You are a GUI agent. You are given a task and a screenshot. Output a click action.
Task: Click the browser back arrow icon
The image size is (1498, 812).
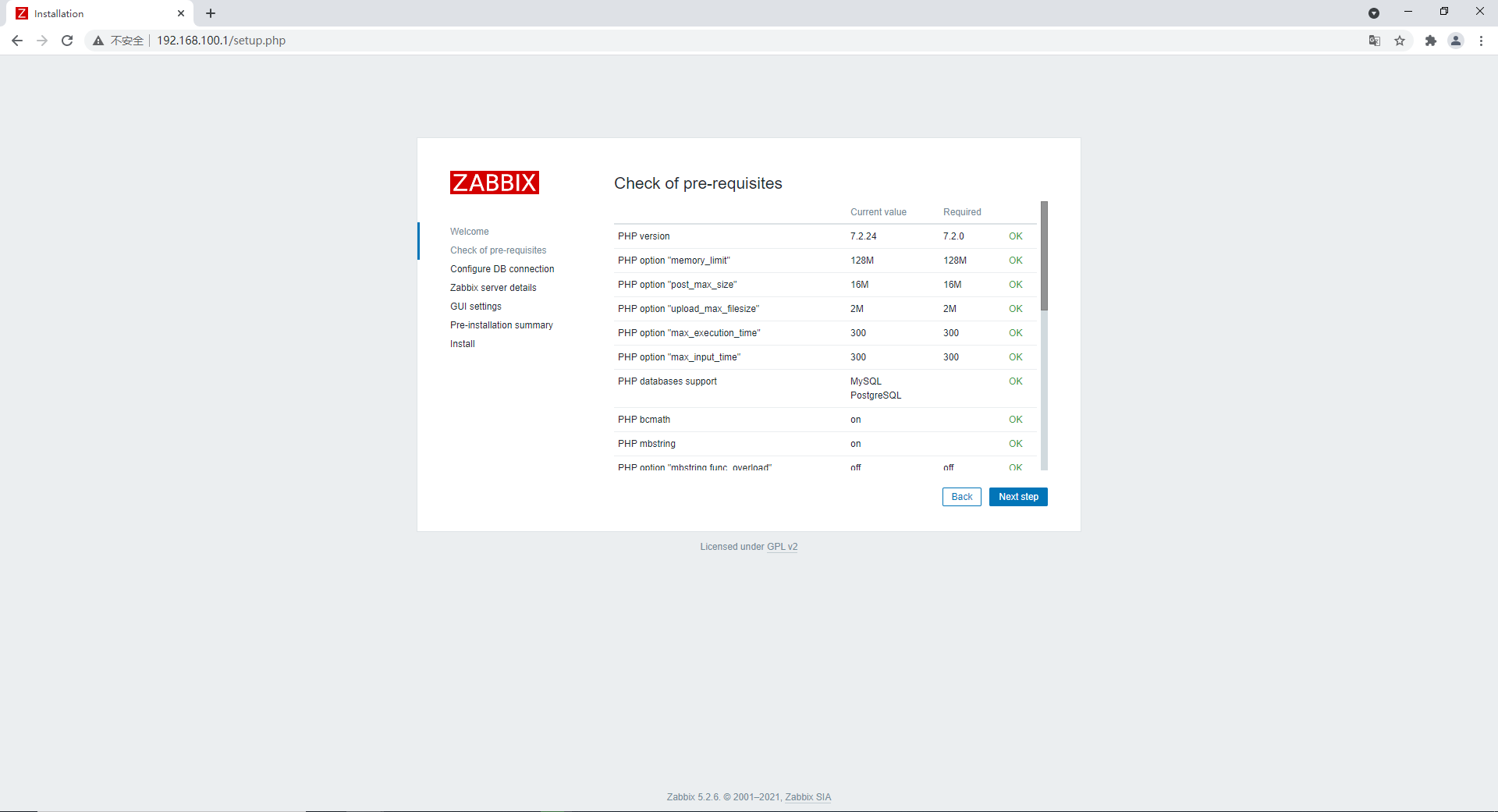click(x=17, y=41)
